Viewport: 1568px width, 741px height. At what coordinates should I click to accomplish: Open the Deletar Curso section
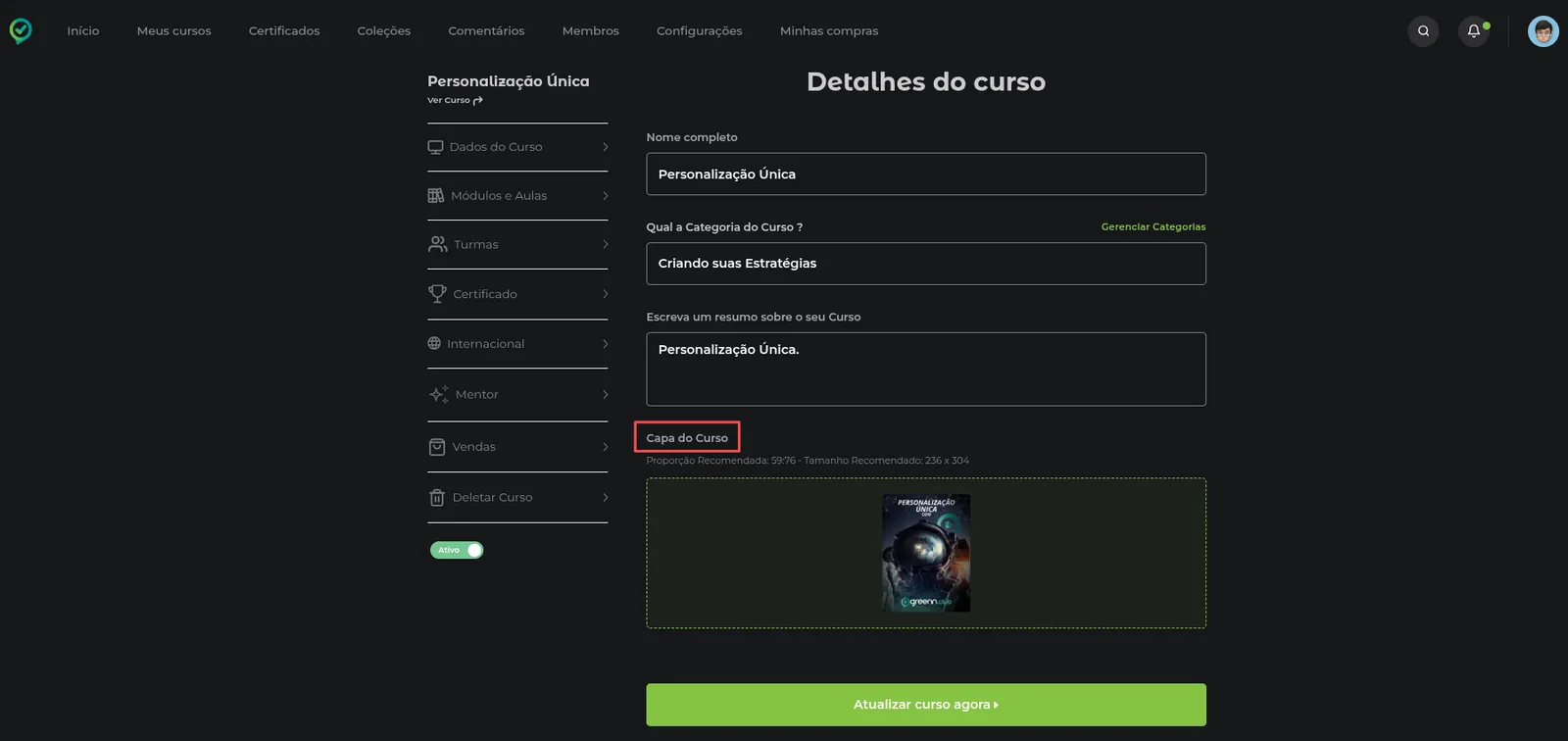[x=518, y=497]
